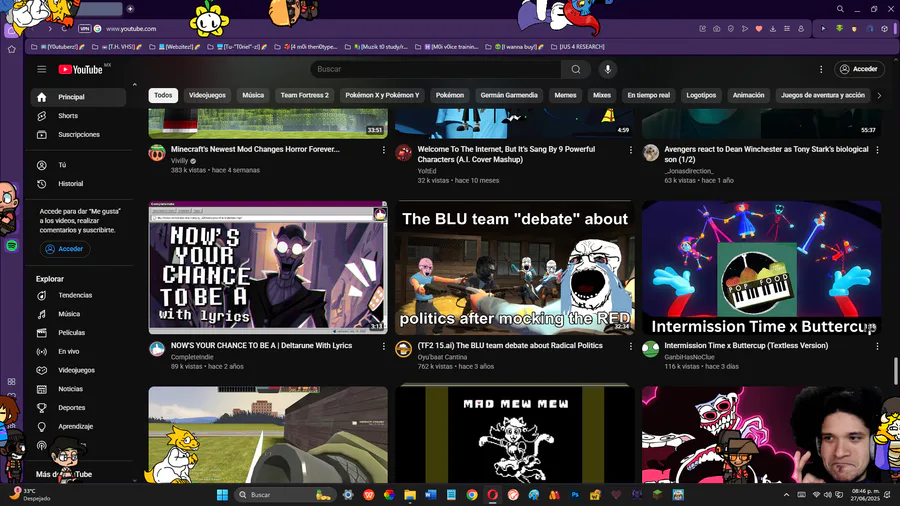Select Pokémon X y Pokémon Y chip
Image resolution: width=900 pixels, height=506 pixels.
(382, 95)
